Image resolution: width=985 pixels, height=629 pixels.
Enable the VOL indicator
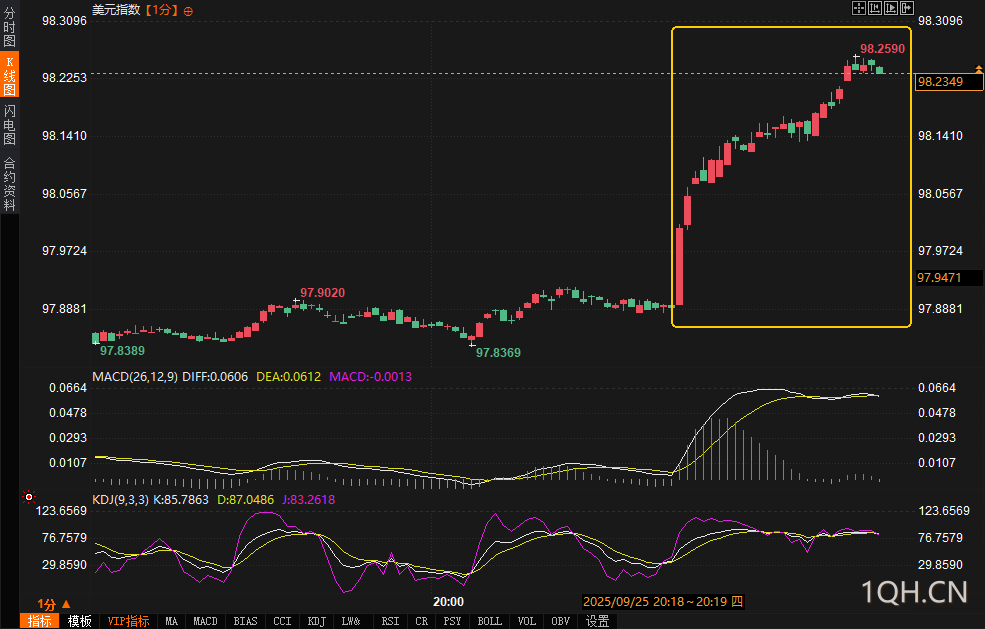click(x=526, y=621)
